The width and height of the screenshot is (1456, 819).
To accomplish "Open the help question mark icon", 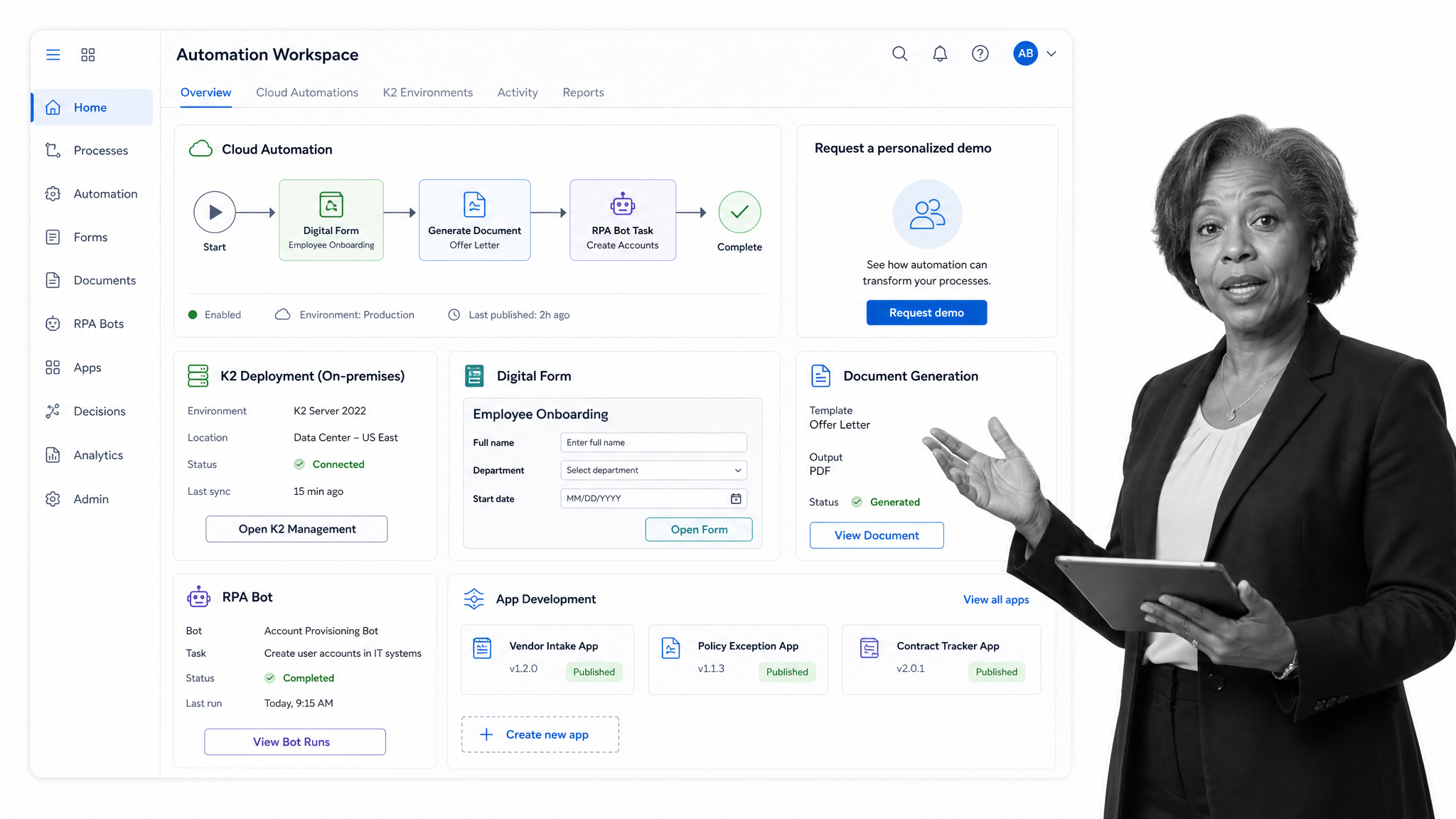I will (980, 53).
